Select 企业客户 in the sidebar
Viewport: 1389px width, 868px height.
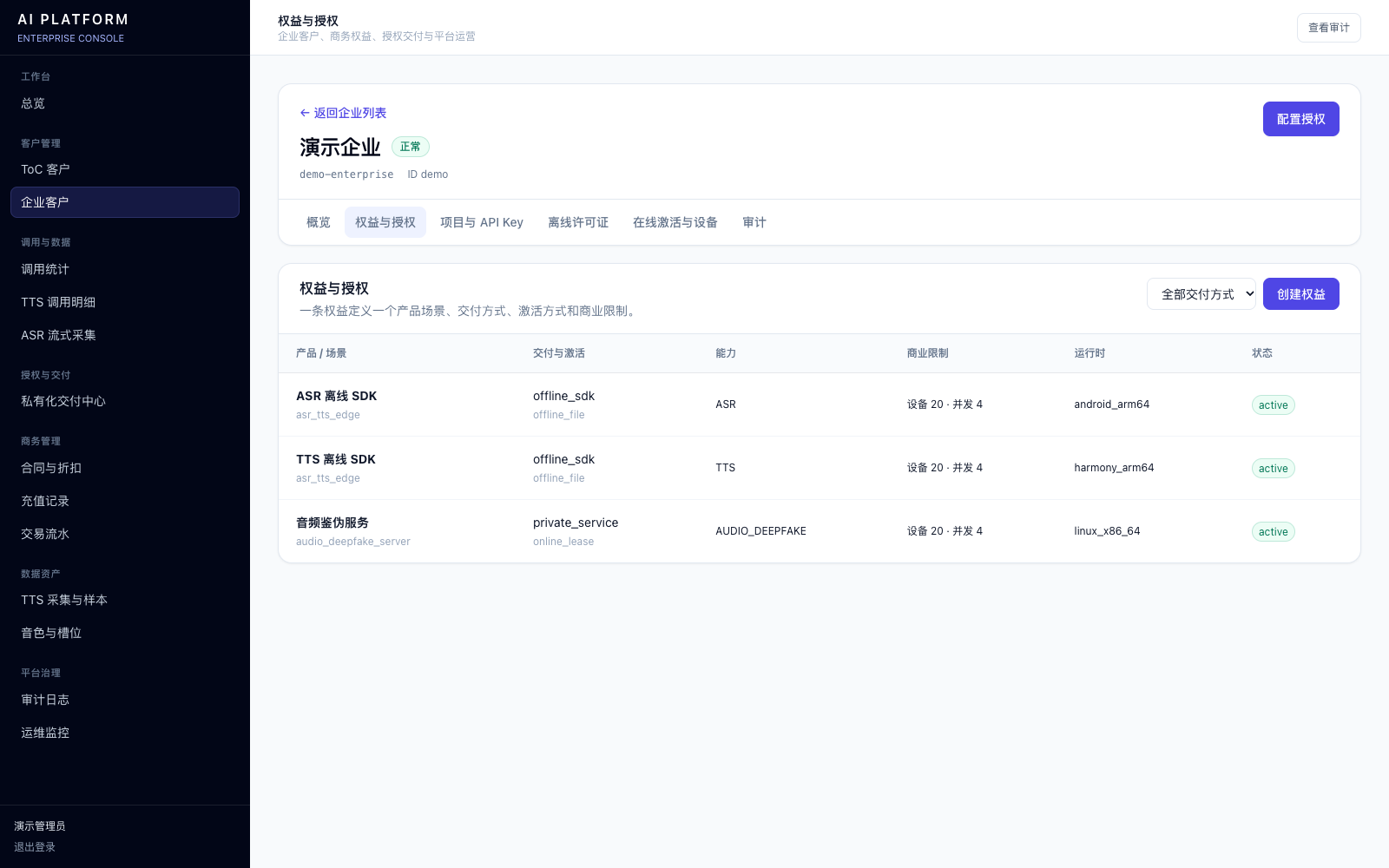(x=125, y=202)
